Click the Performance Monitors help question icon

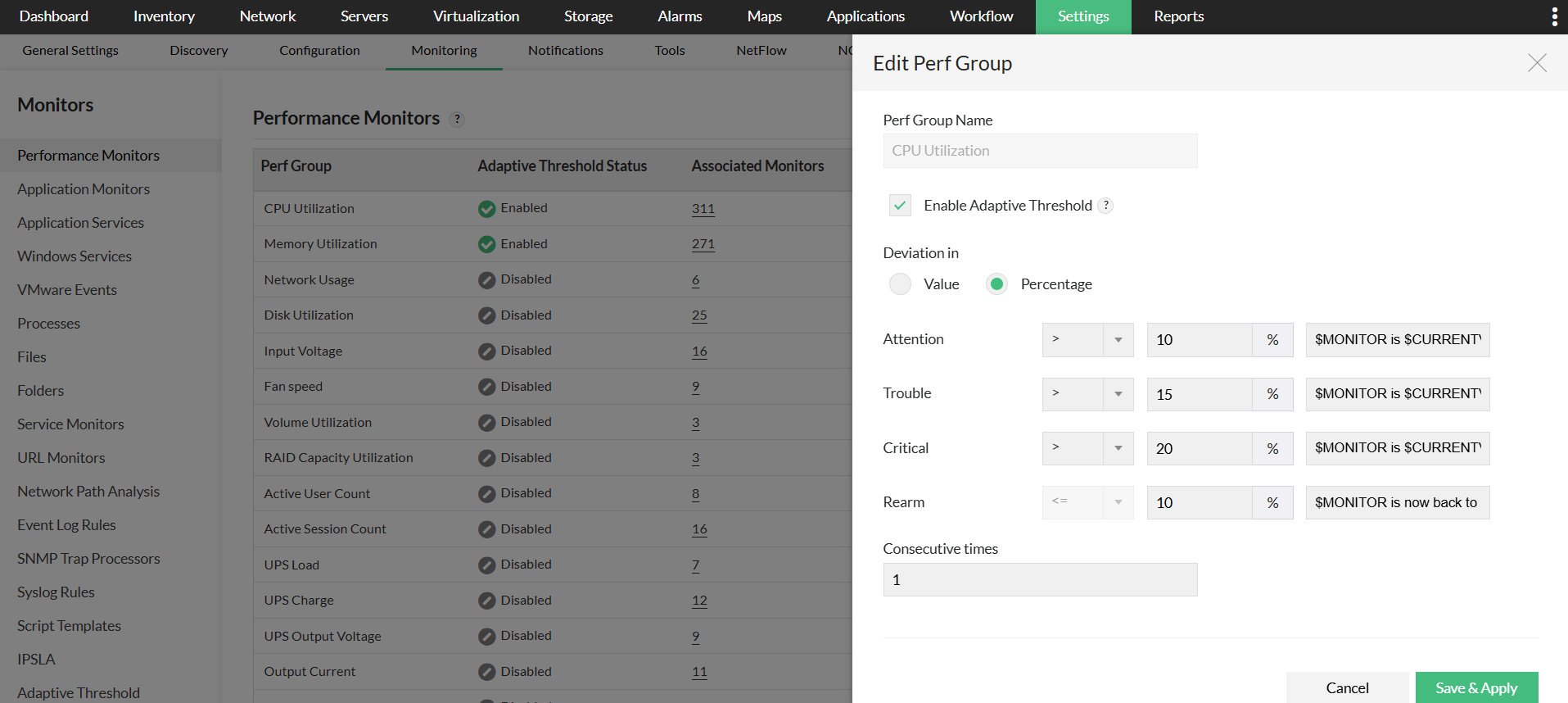(x=458, y=120)
